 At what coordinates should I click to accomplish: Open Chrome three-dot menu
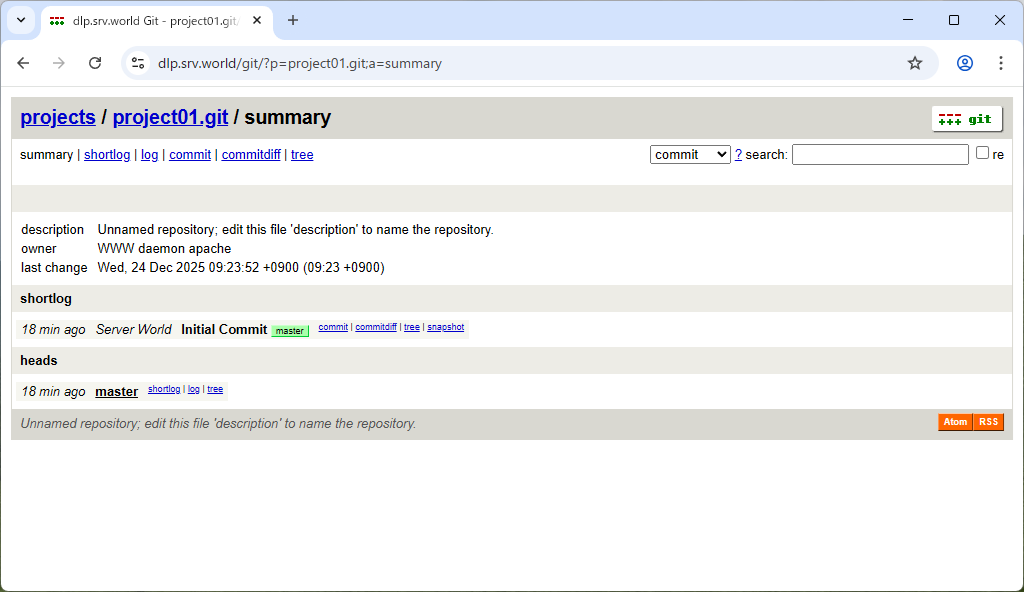pyautogui.click(x=1000, y=63)
